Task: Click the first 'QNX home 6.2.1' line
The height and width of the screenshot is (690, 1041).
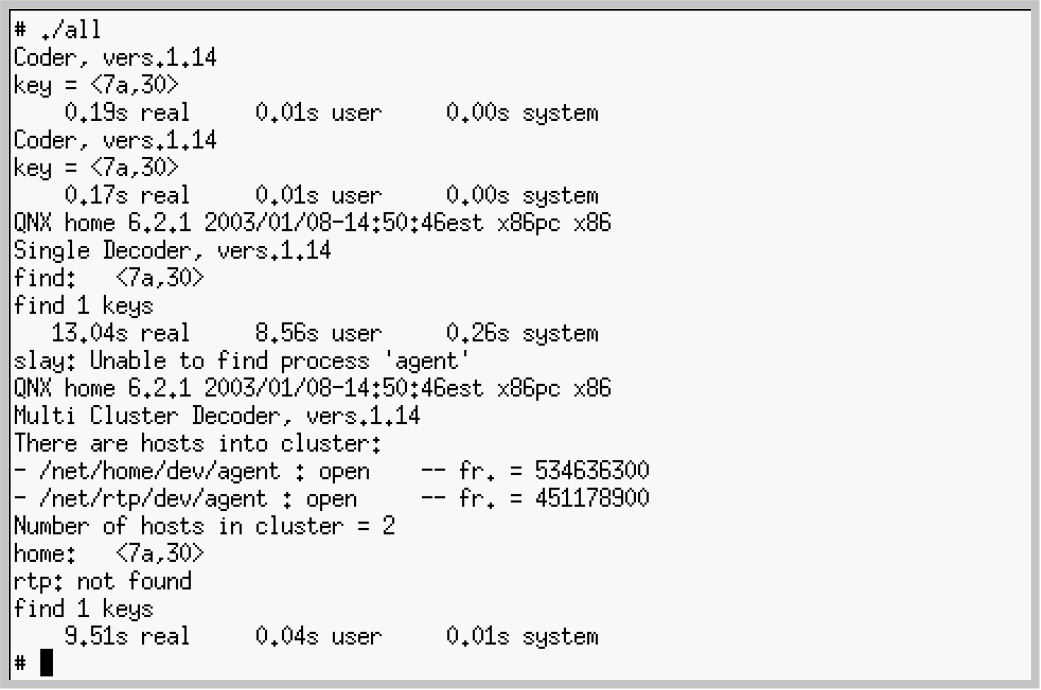Action: [312, 222]
